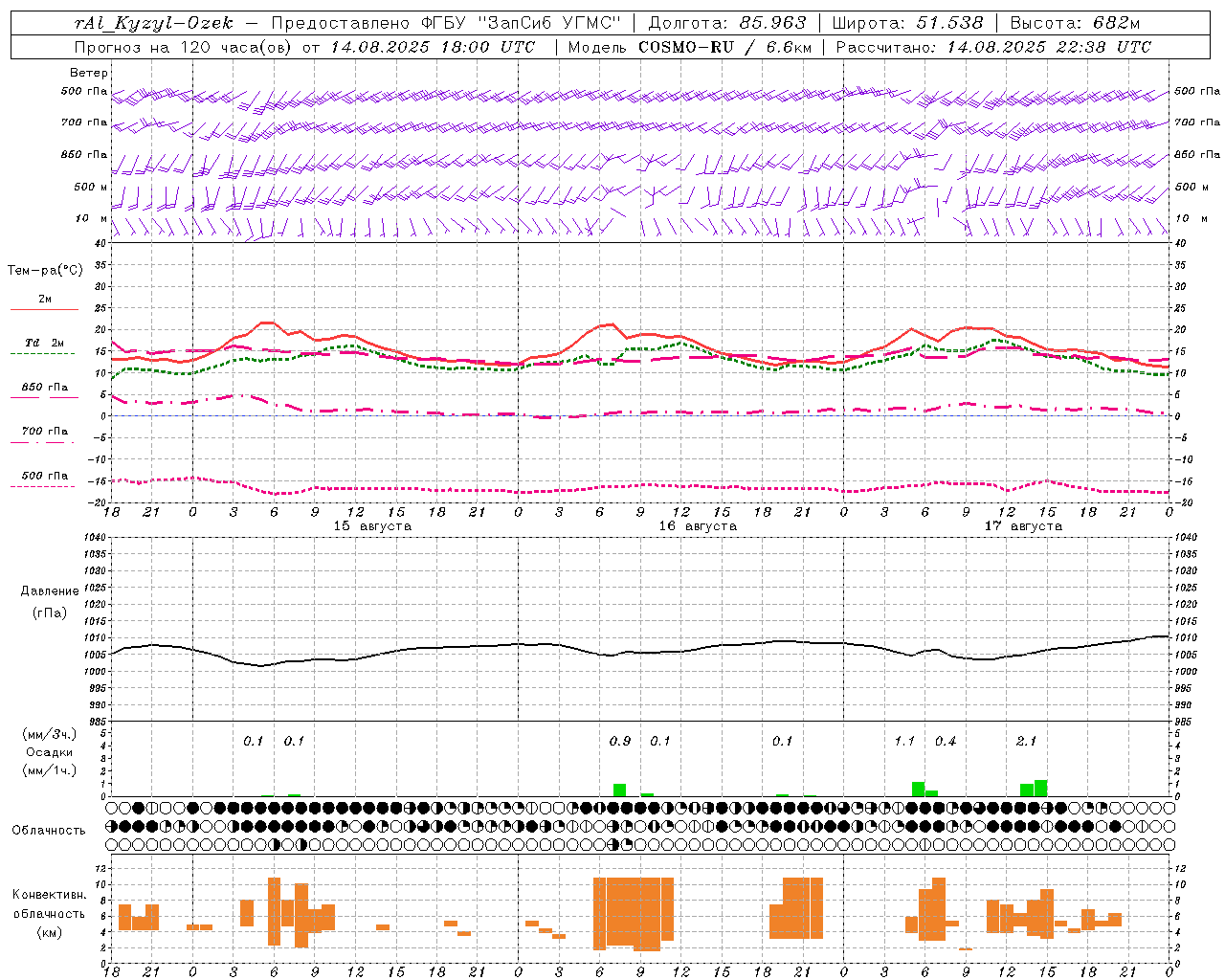Click the 15 августа date label
This screenshot has width=1225, height=980.
point(372,526)
